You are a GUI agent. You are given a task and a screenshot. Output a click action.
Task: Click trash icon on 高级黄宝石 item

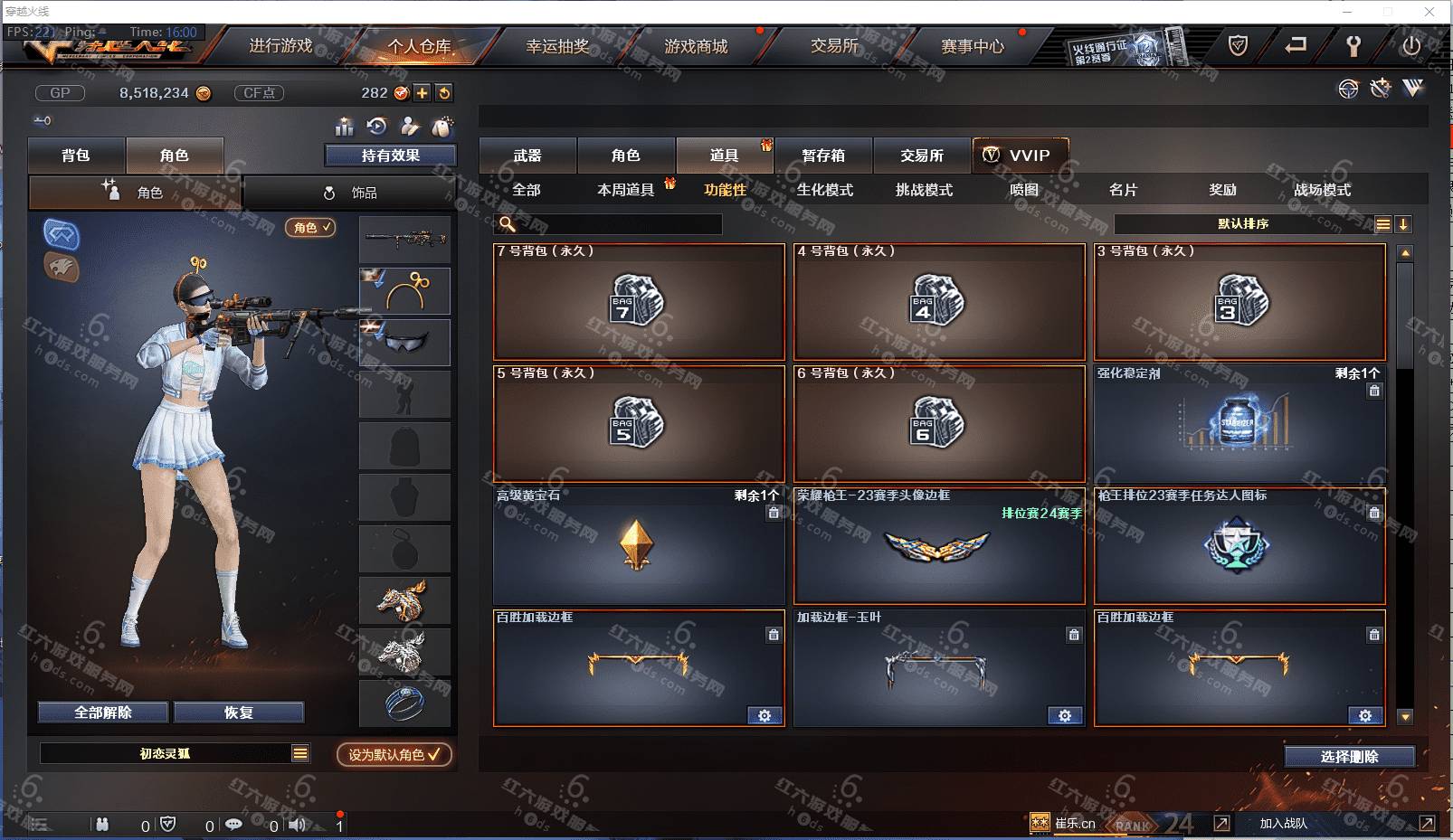click(x=774, y=513)
